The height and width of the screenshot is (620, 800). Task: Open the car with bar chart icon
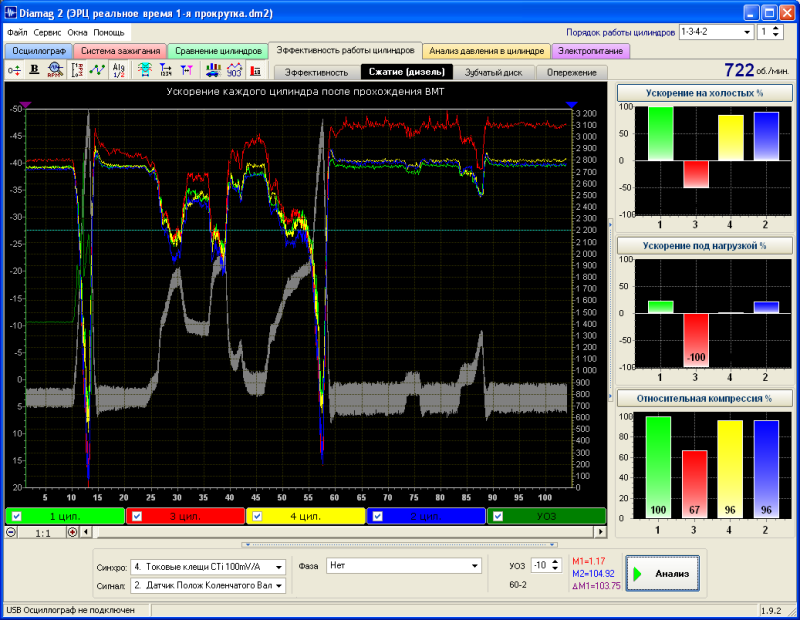tap(213, 70)
